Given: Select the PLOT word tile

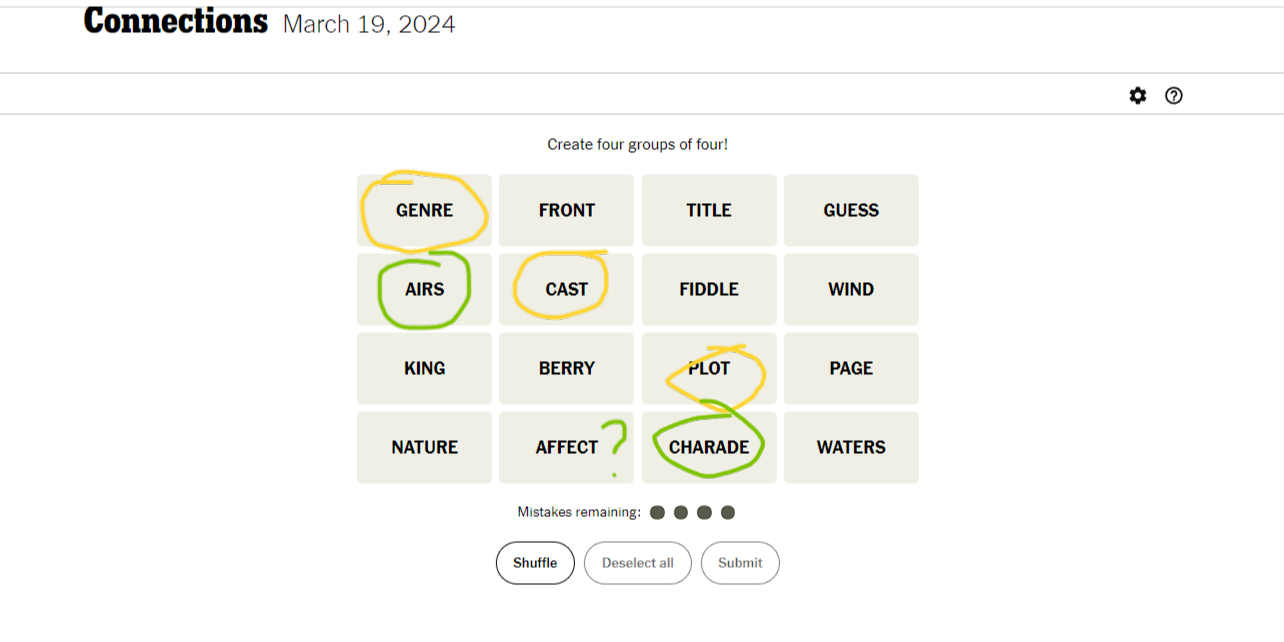Looking at the screenshot, I should tap(709, 368).
